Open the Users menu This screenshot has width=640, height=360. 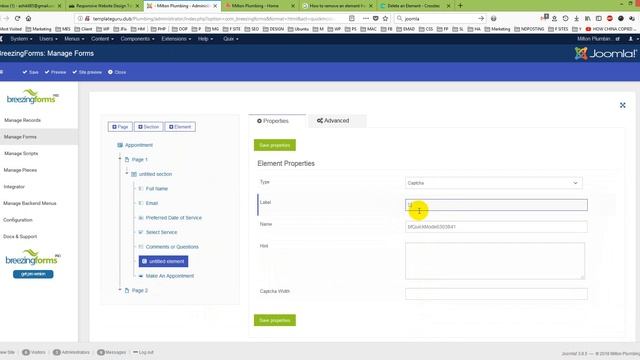(48, 39)
